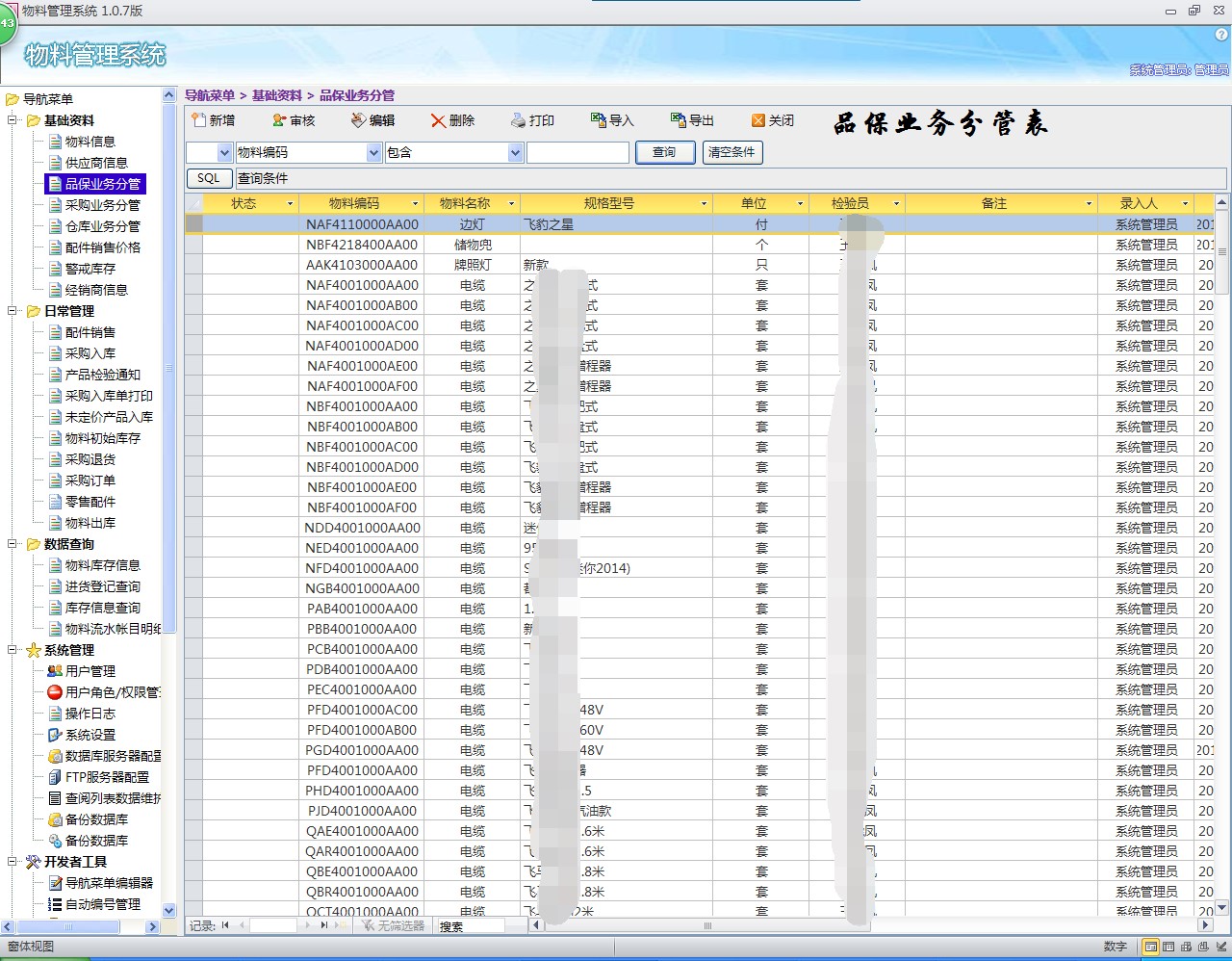
Task: Click the 关闭 (close) toolbar icon
Action: pos(758,120)
